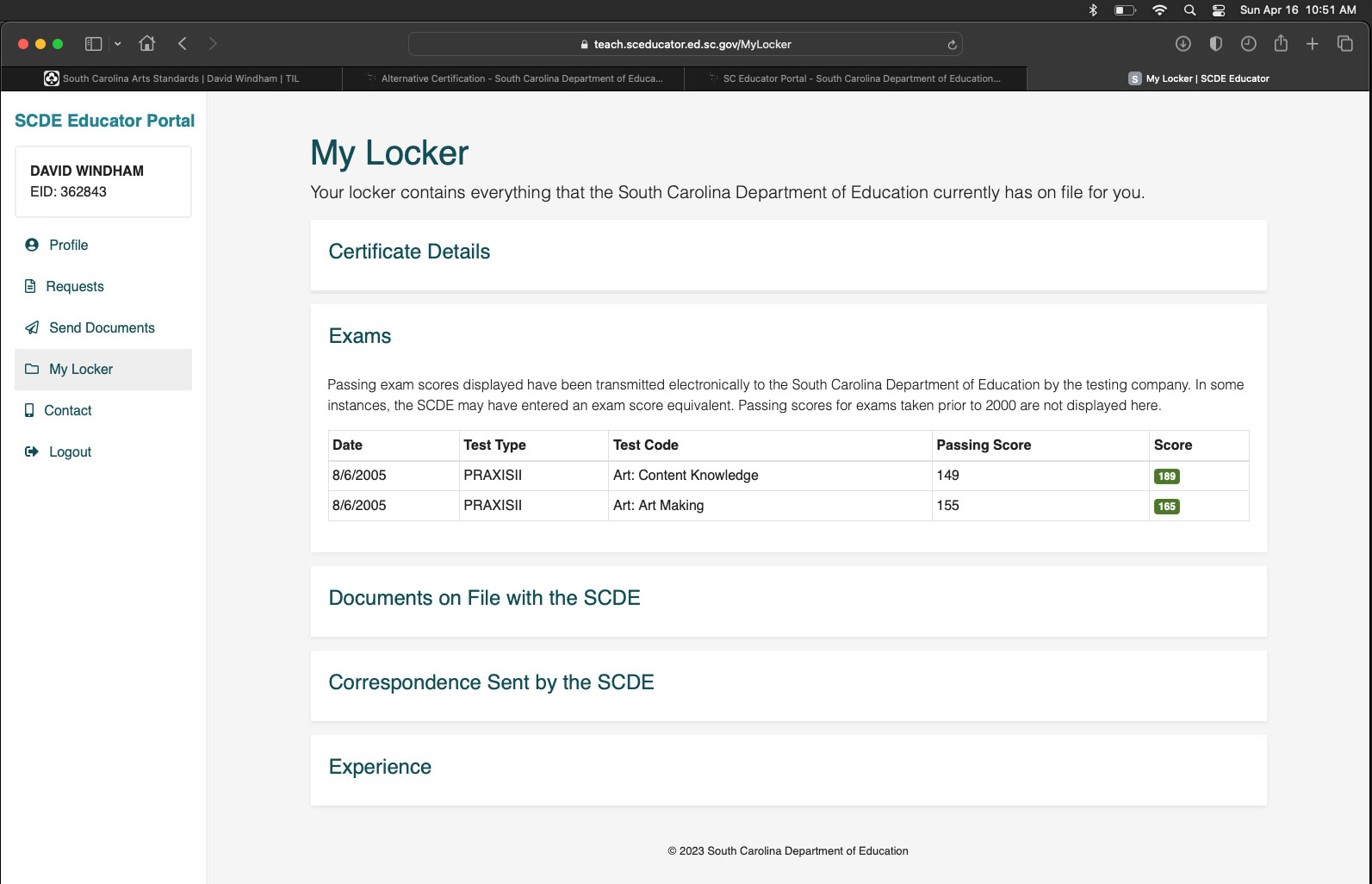This screenshot has height=884, width=1372.
Task: Click the Logout link
Action: [x=70, y=452]
